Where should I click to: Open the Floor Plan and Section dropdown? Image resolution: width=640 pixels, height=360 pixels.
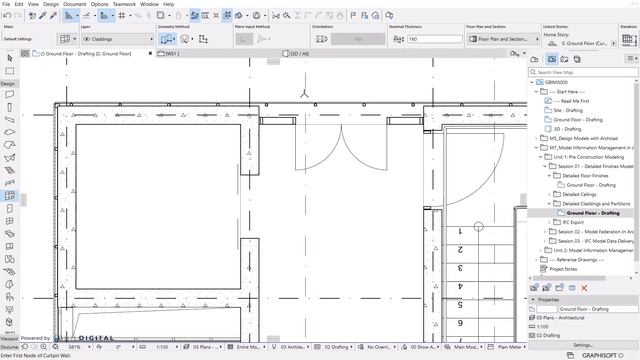503,39
